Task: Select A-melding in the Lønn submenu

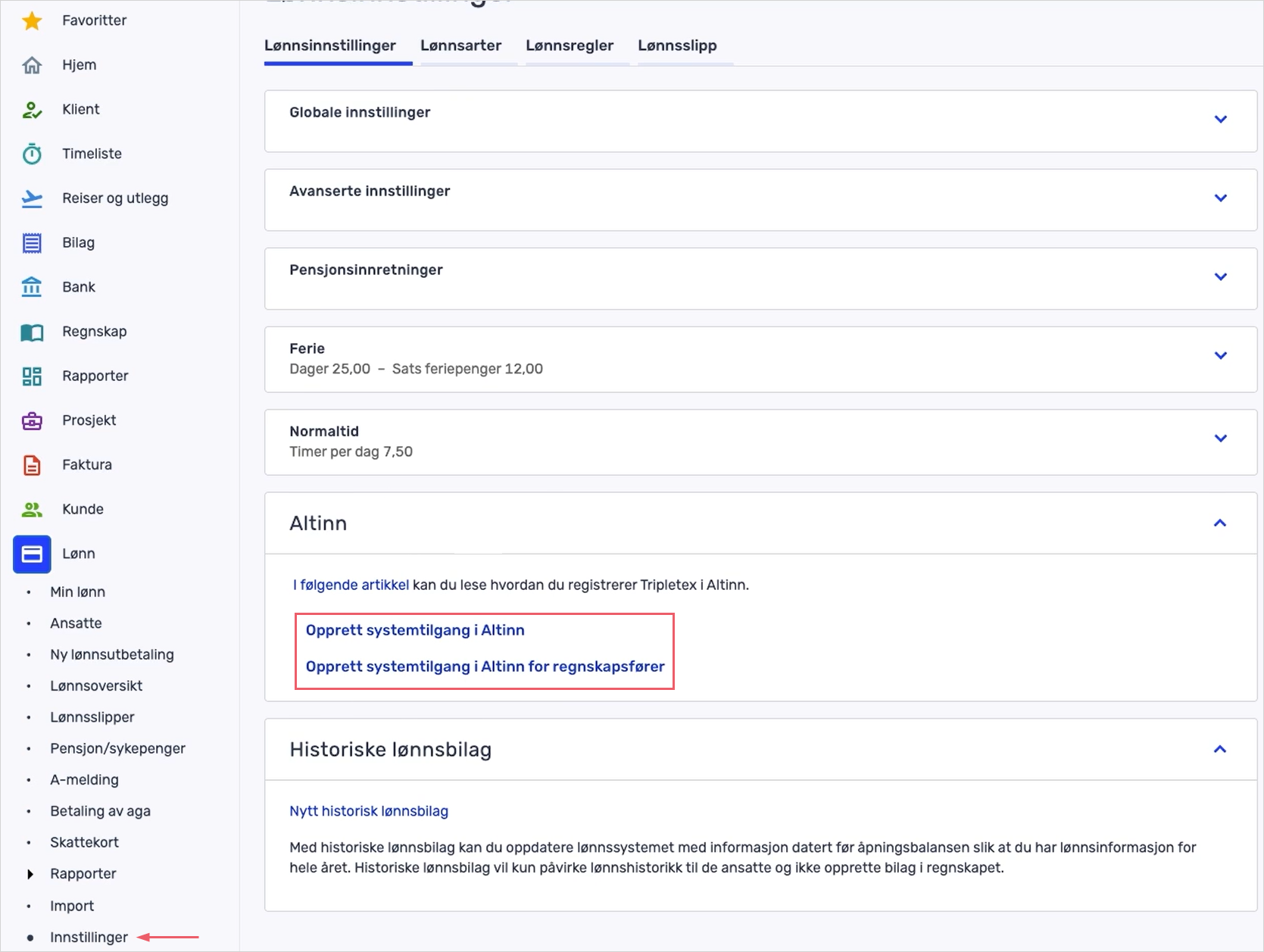Action: click(84, 779)
